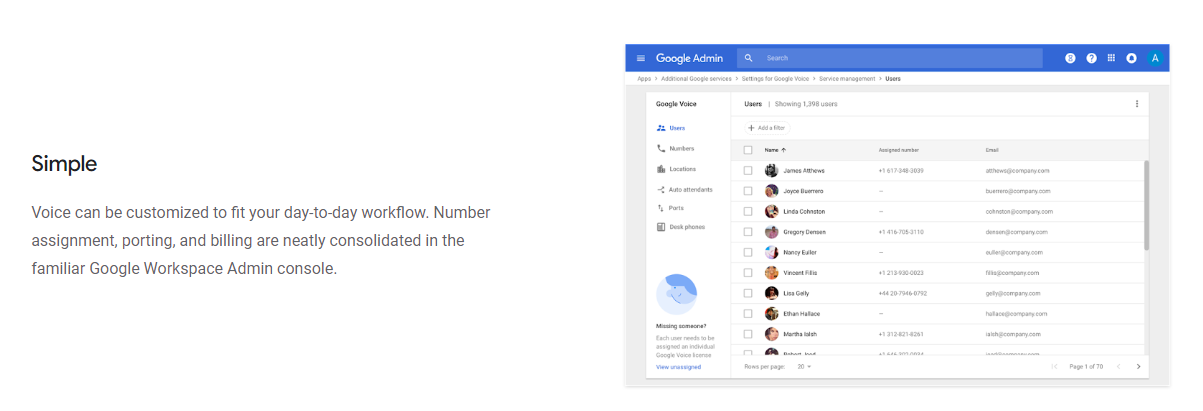Select Locations in Google Voice sidebar
1203x411 pixels.
click(x=683, y=169)
